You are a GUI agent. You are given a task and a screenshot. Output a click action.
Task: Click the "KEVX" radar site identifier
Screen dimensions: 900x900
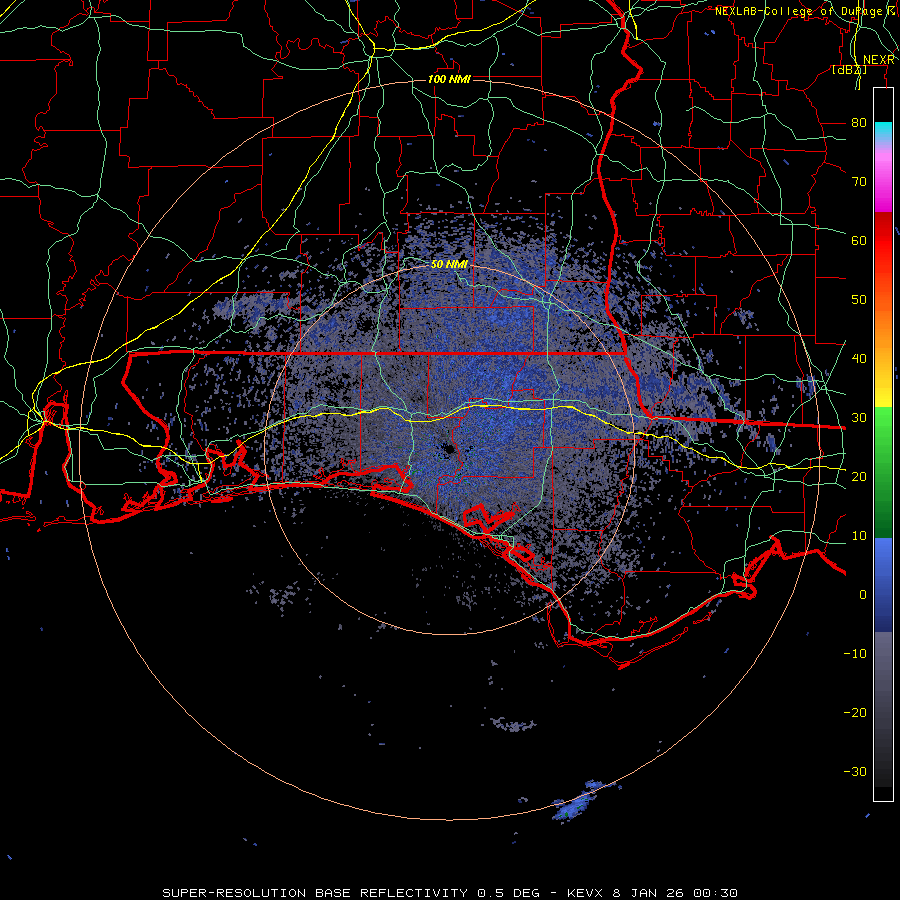coord(585,893)
